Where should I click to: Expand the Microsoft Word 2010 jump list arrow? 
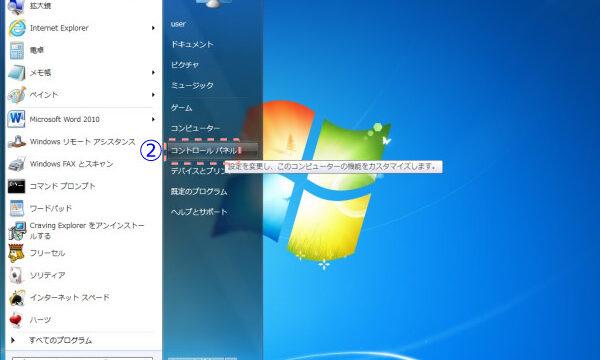[x=153, y=119]
